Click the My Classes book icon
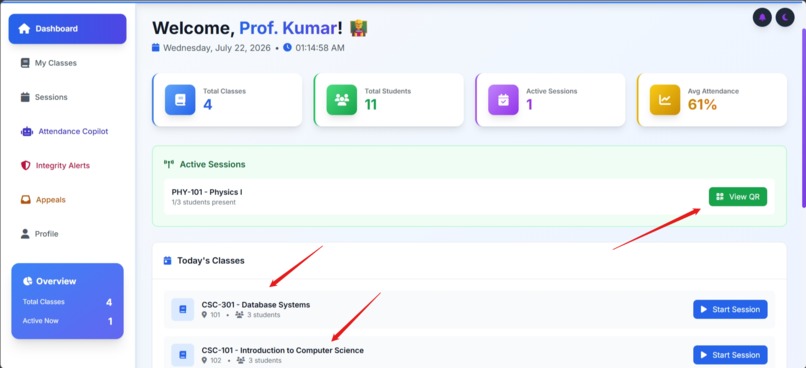 pos(25,63)
